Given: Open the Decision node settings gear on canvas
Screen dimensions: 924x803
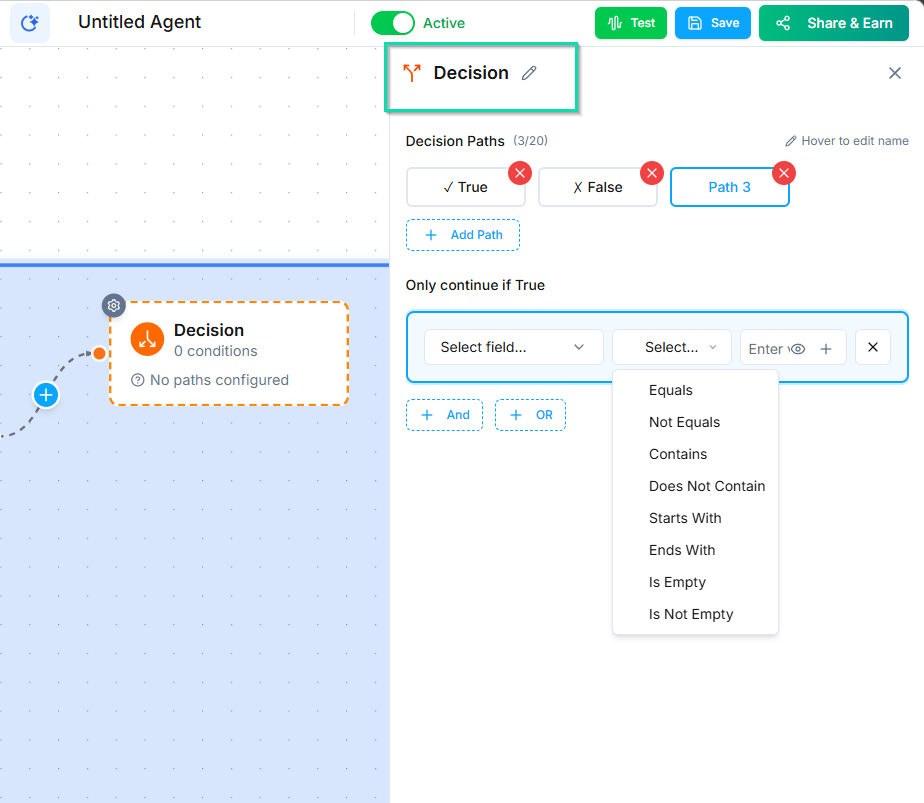Looking at the screenshot, I should click(x=113, y=306).
